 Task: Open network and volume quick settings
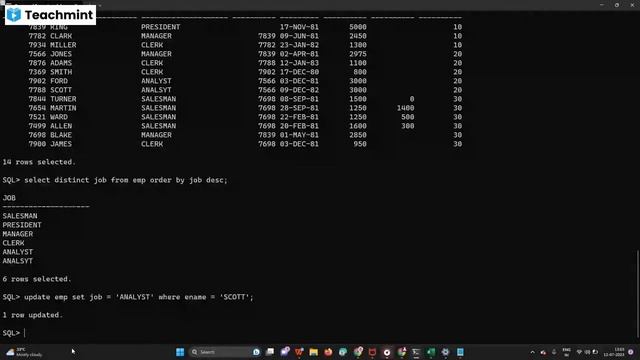click(x=587, y=352)
